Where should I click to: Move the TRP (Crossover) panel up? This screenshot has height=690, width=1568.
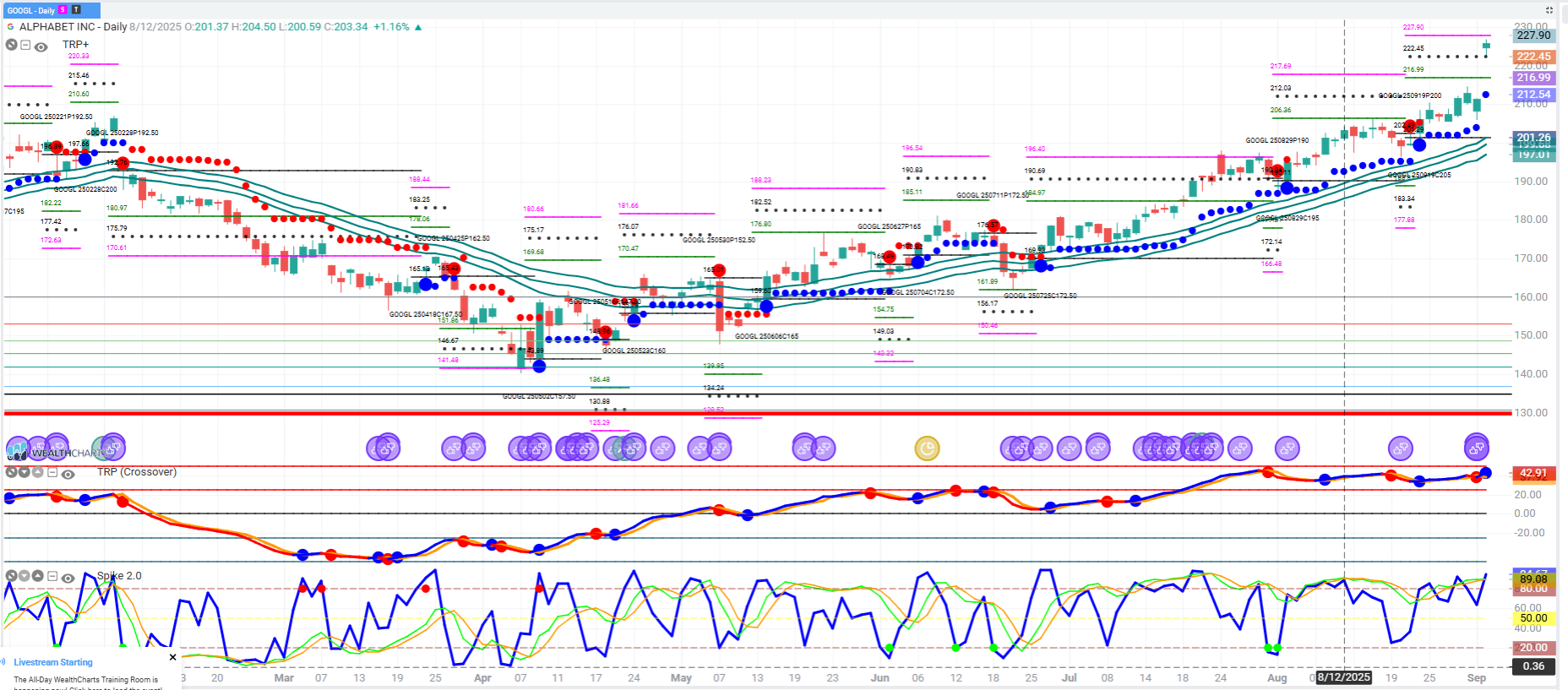point(37,472)
